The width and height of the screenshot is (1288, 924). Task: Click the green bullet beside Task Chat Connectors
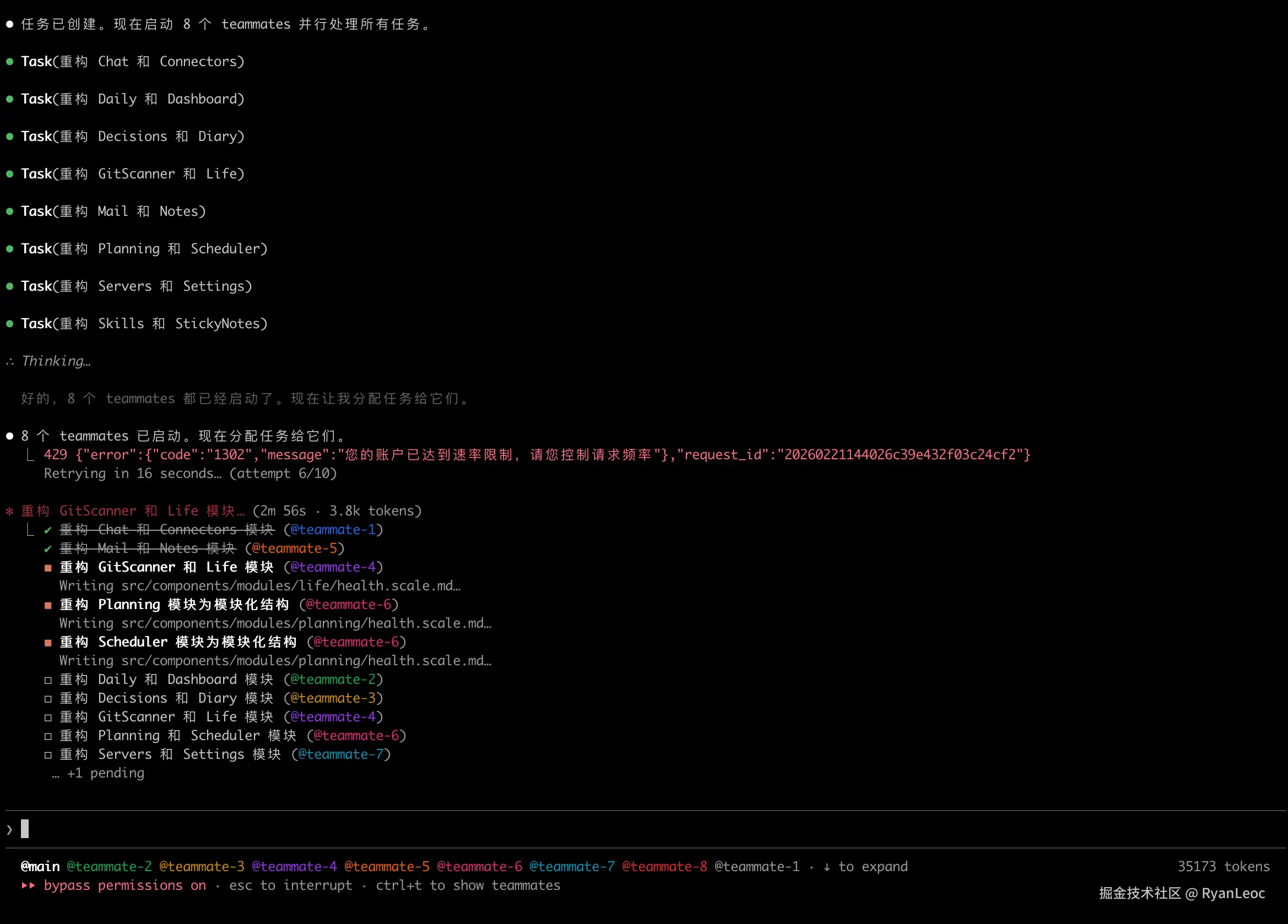10,61
